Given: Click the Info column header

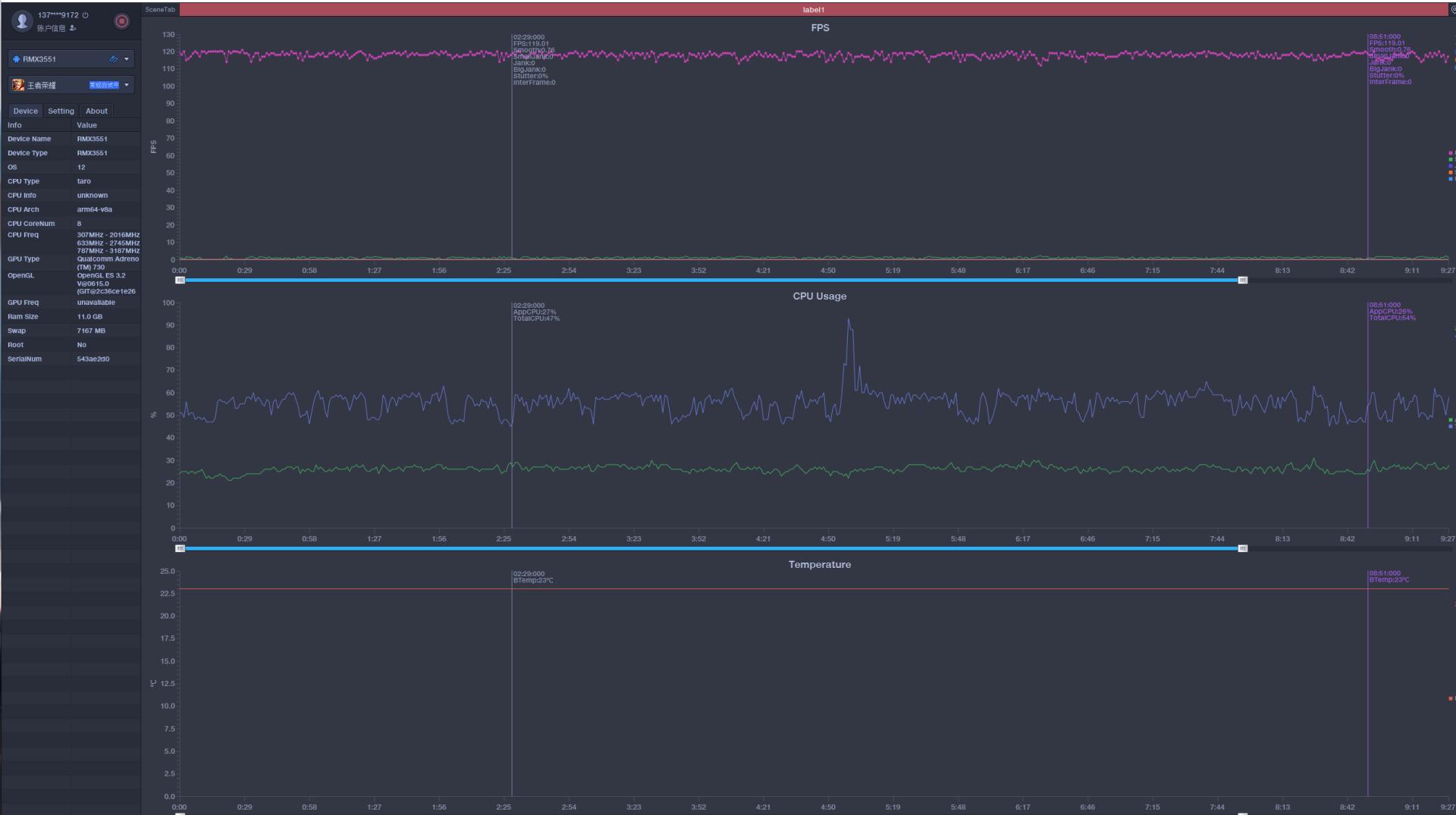Looking at the screenshot, I should [14, 125].
